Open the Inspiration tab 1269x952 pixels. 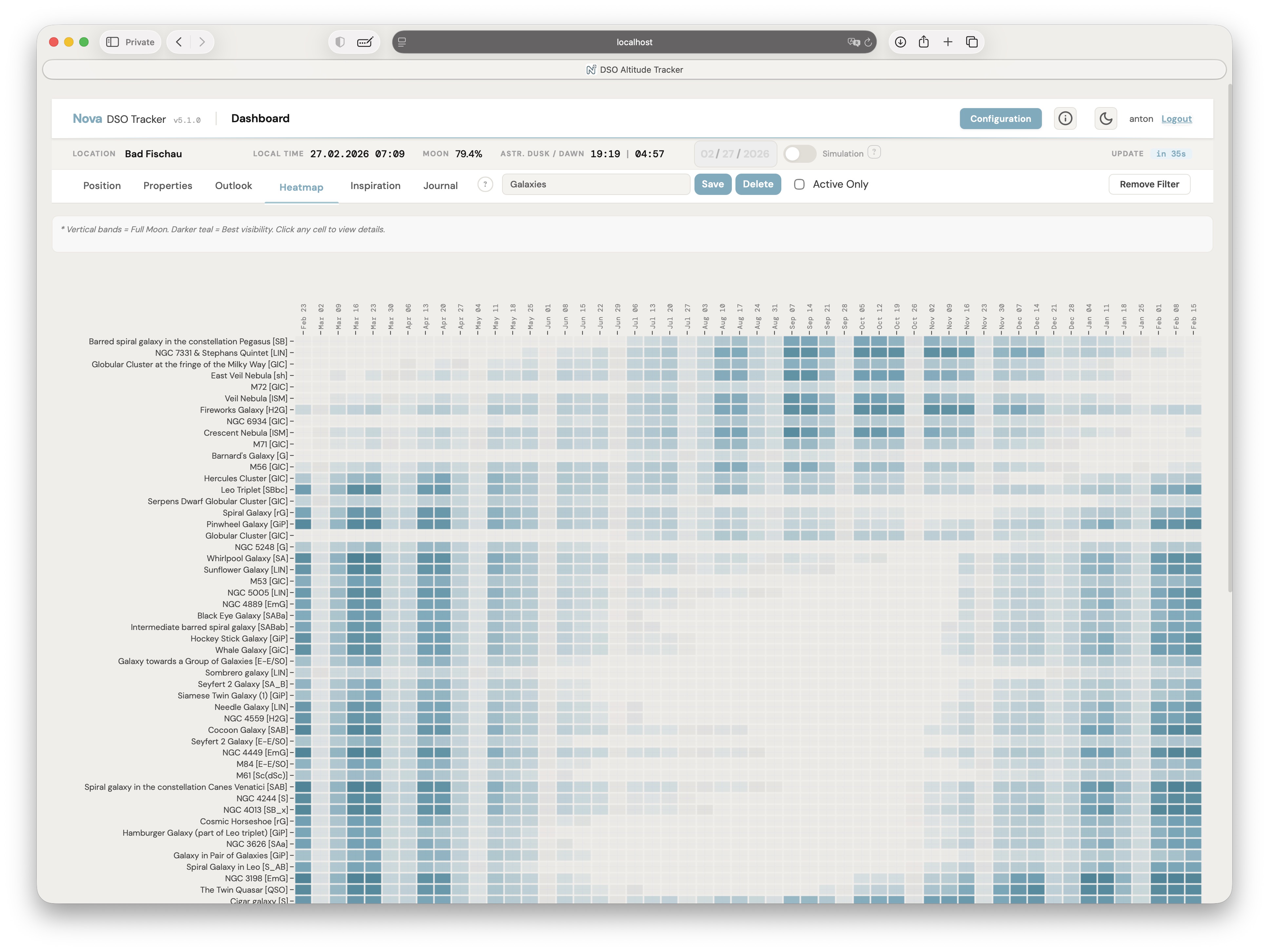coord(375,186)
